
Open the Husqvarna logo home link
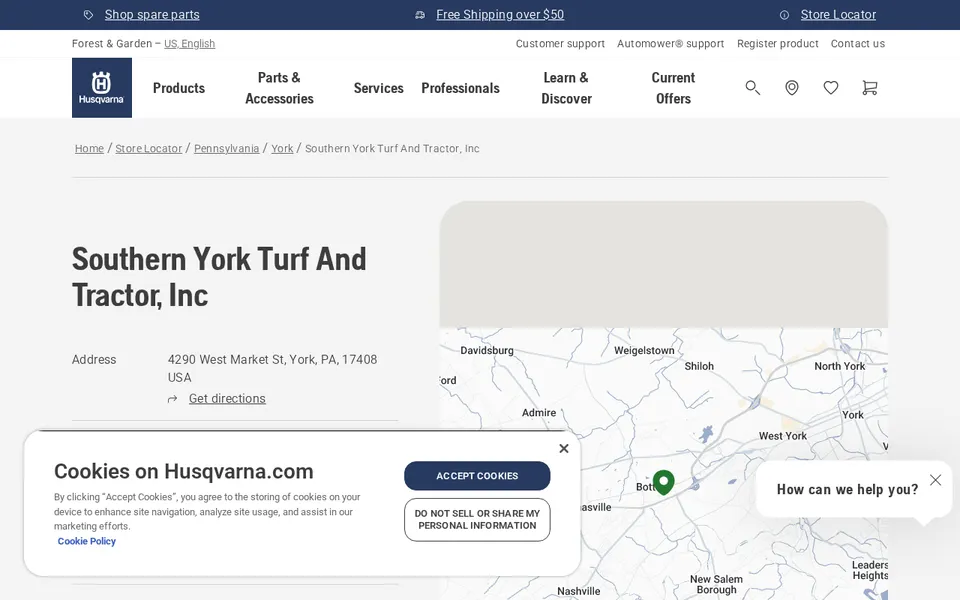102,88
